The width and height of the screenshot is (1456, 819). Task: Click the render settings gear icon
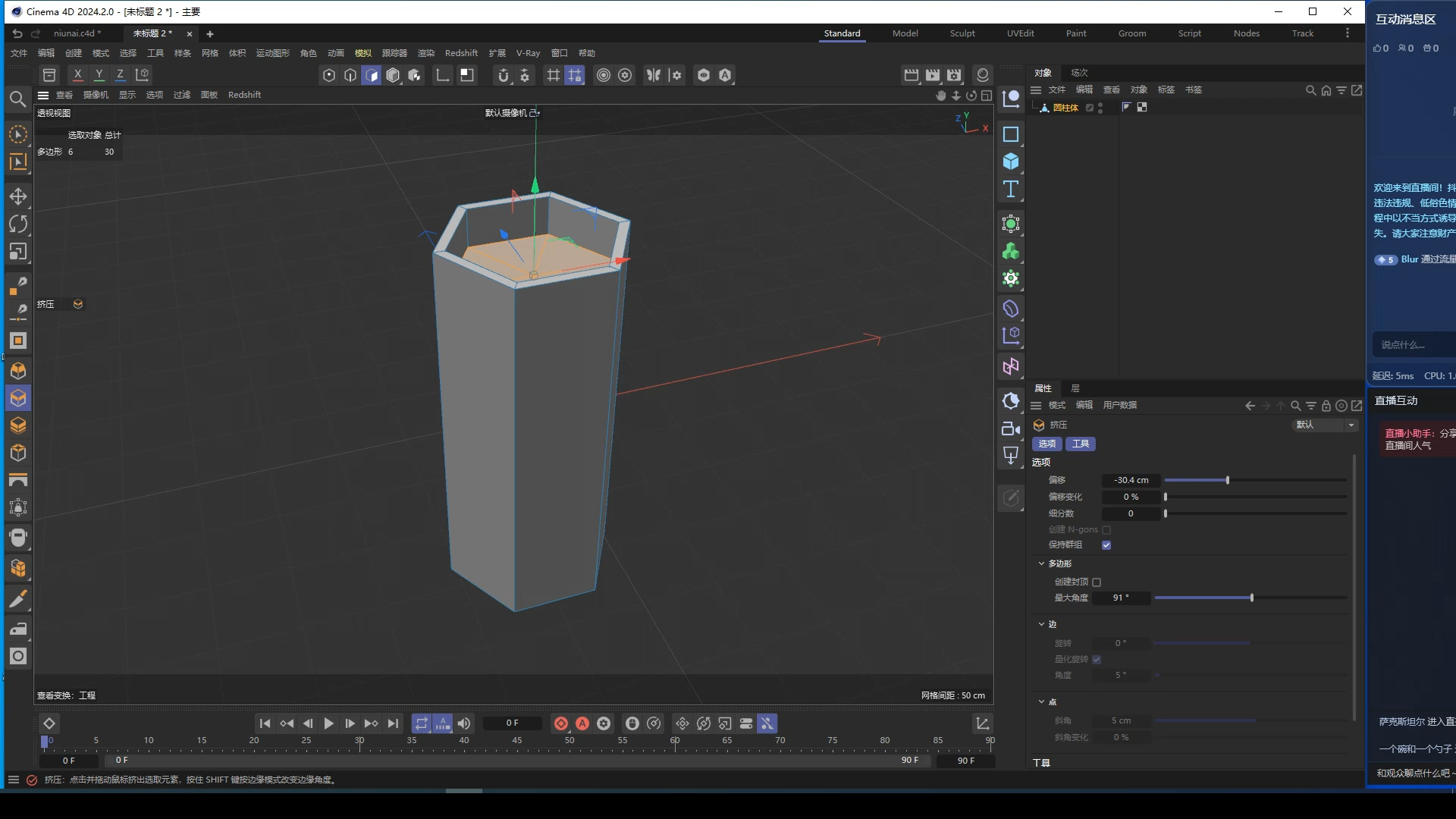click(953, 75)
